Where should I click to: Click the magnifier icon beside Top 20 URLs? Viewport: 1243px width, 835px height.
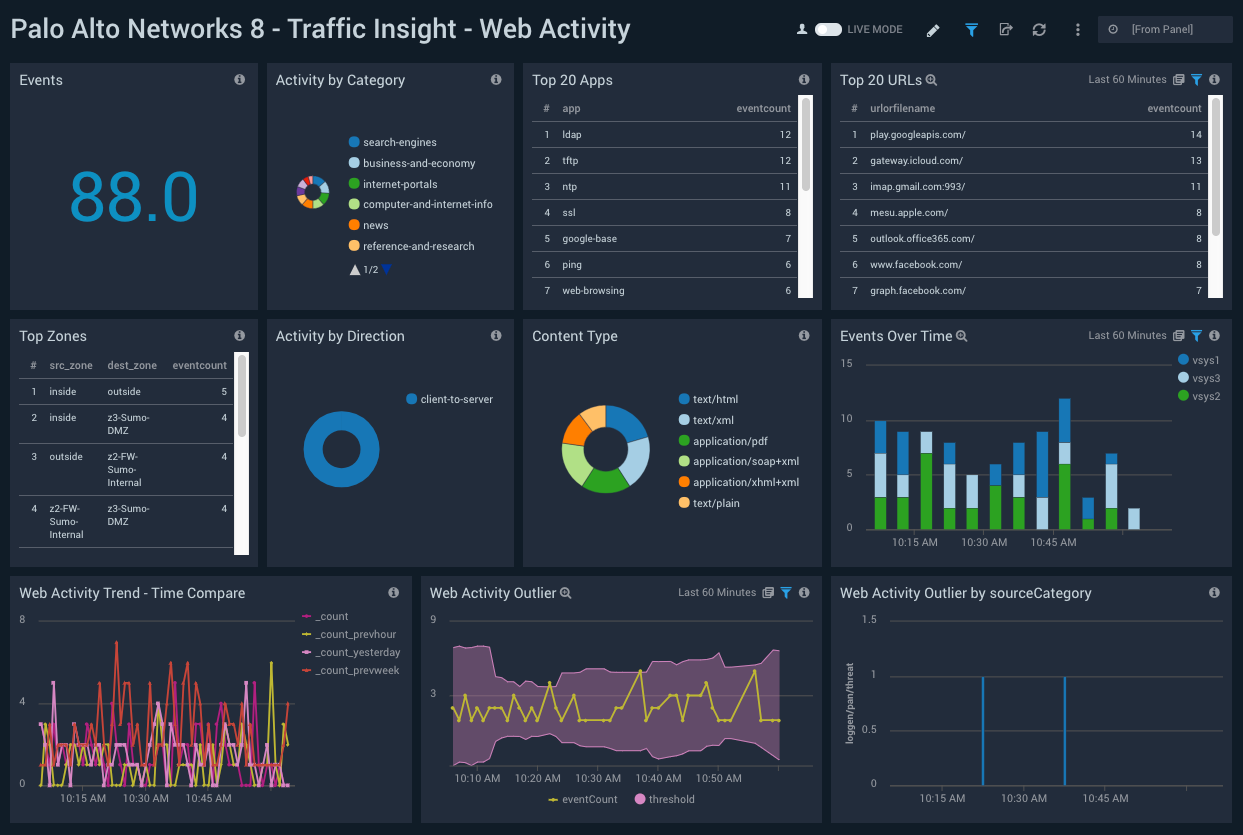[x=930, y=79]
